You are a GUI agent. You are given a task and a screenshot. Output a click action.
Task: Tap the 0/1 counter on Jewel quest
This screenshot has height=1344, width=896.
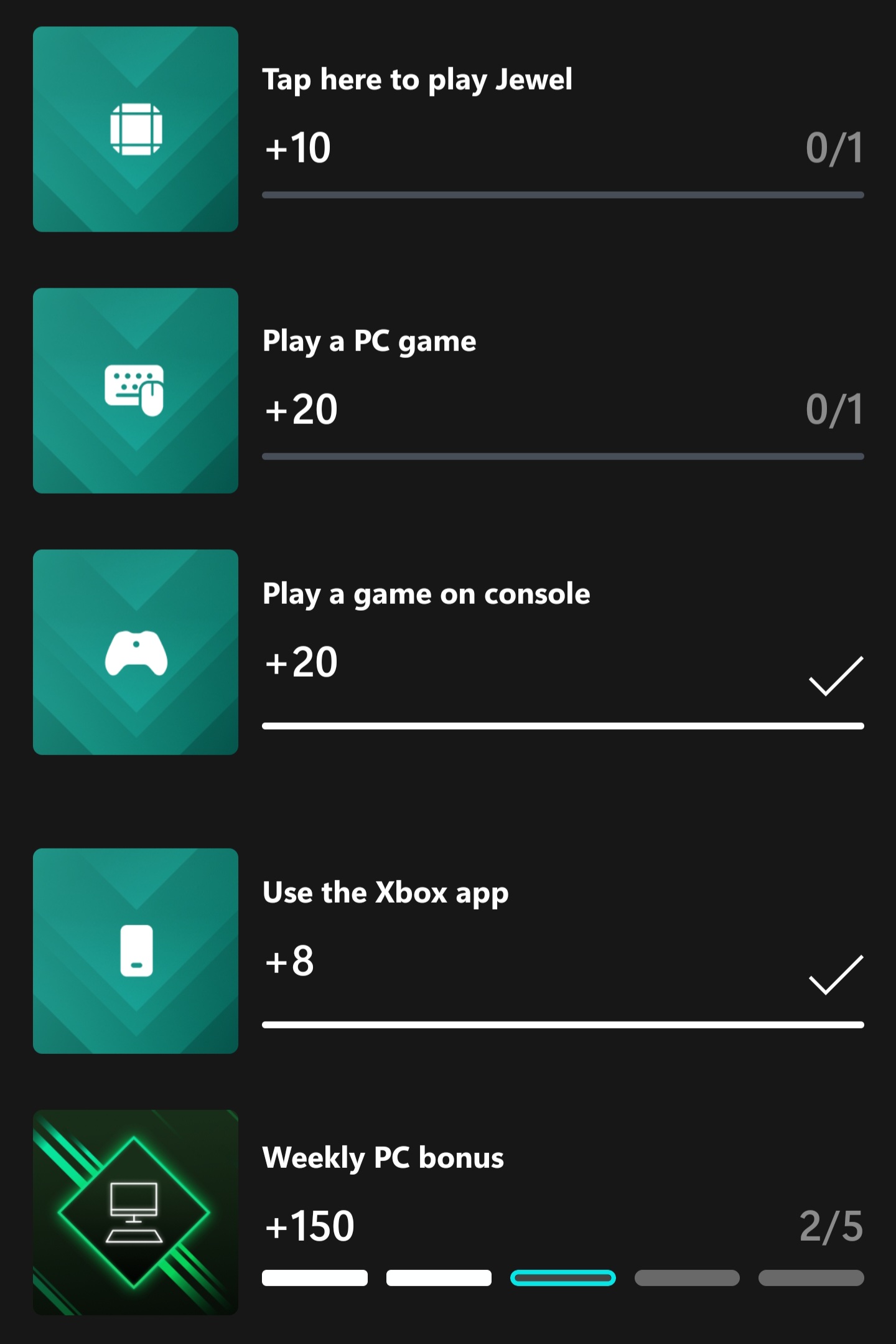tap(834, 148)
